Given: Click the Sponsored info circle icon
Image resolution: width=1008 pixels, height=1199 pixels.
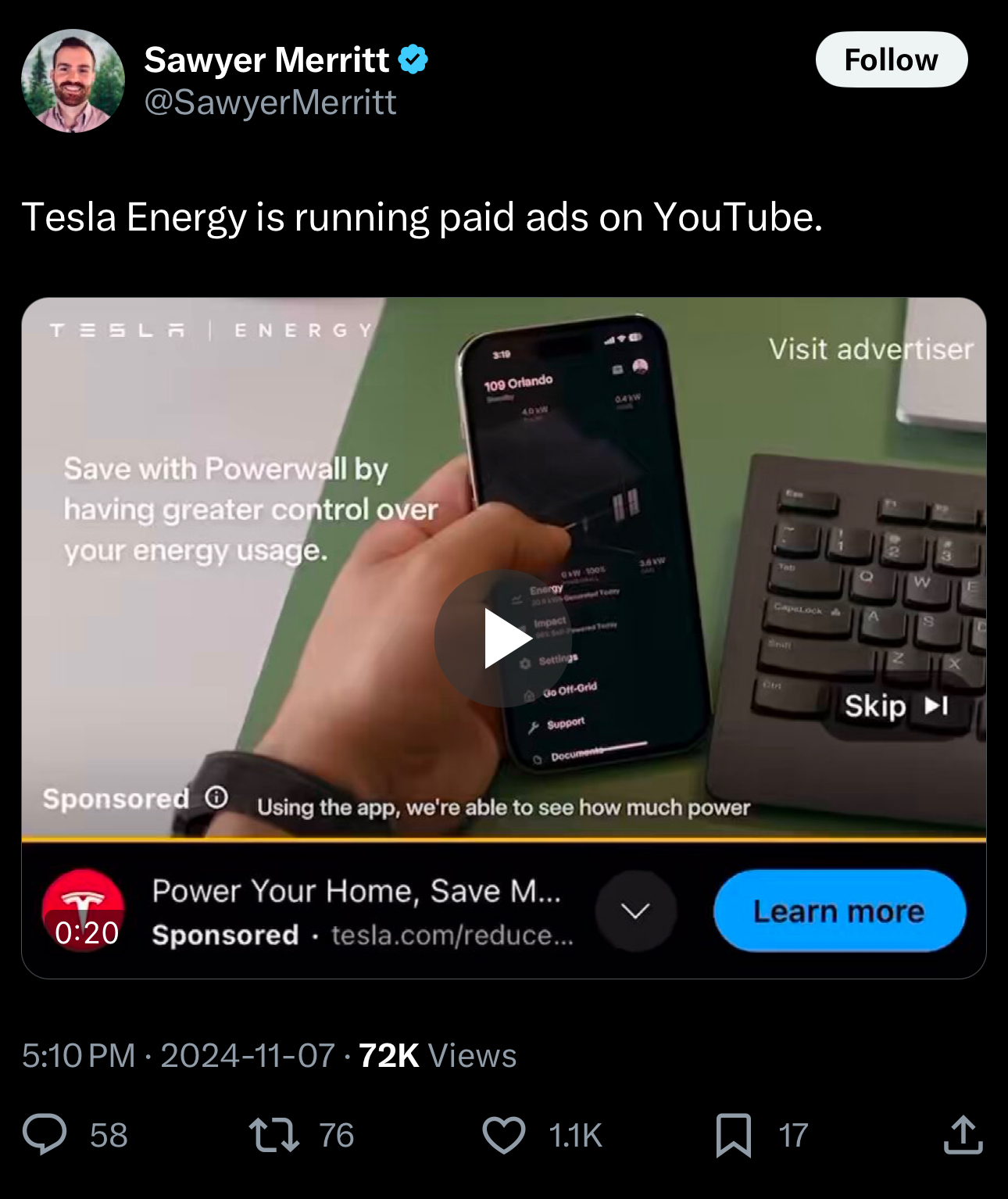Looking at the screenshot, I should [216, 797].
